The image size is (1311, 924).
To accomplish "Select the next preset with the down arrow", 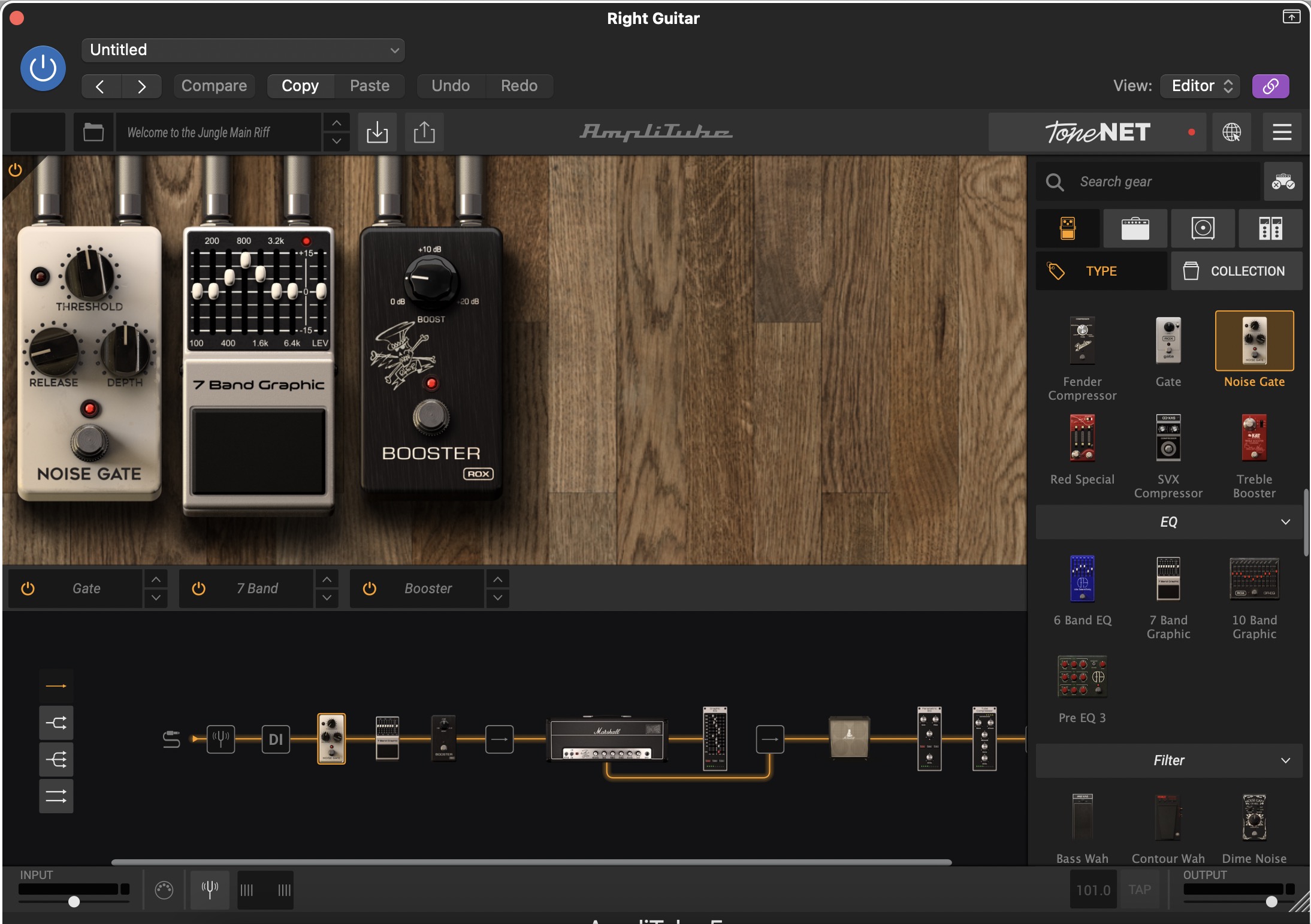I will coord(337,141).
